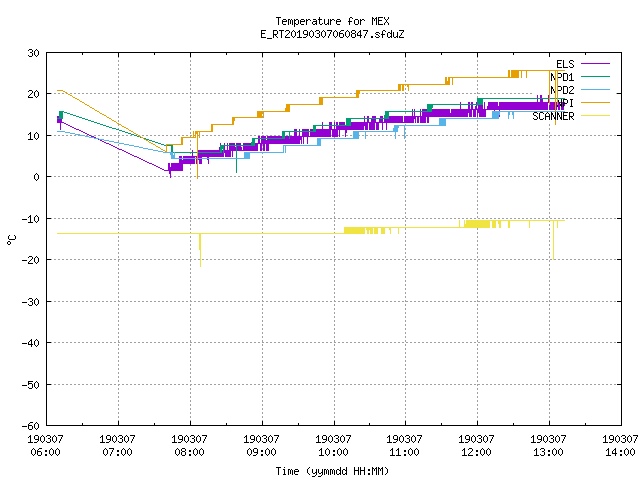640x480 pixels.
Task: Click the orange IMA/NPI legend line sample
Action: pos(595,102)
